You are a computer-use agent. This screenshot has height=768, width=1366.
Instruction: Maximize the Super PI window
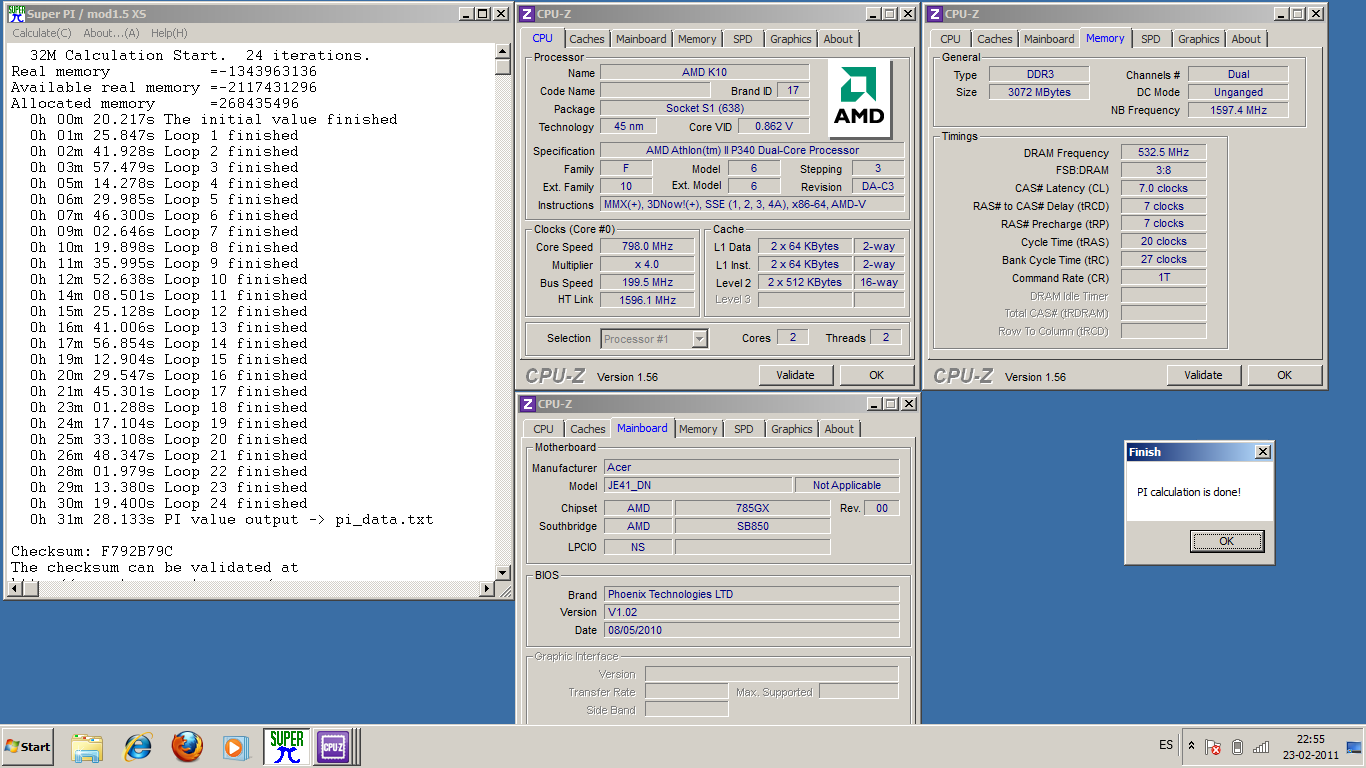(482, 14)
